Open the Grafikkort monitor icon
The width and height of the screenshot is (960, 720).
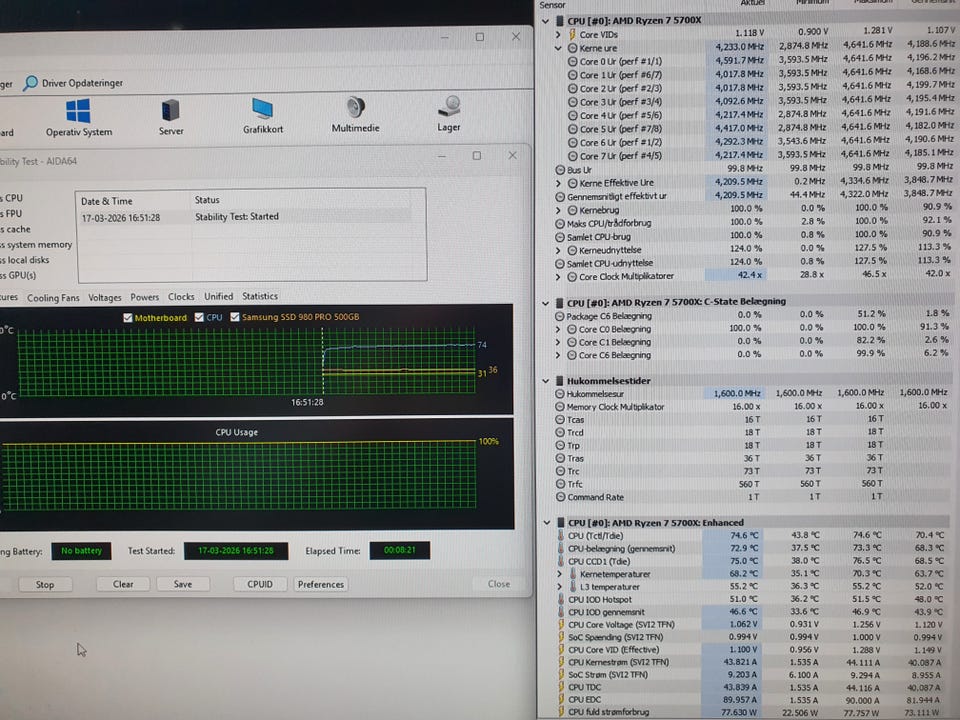pyautogui.click(x=263, y=109)
